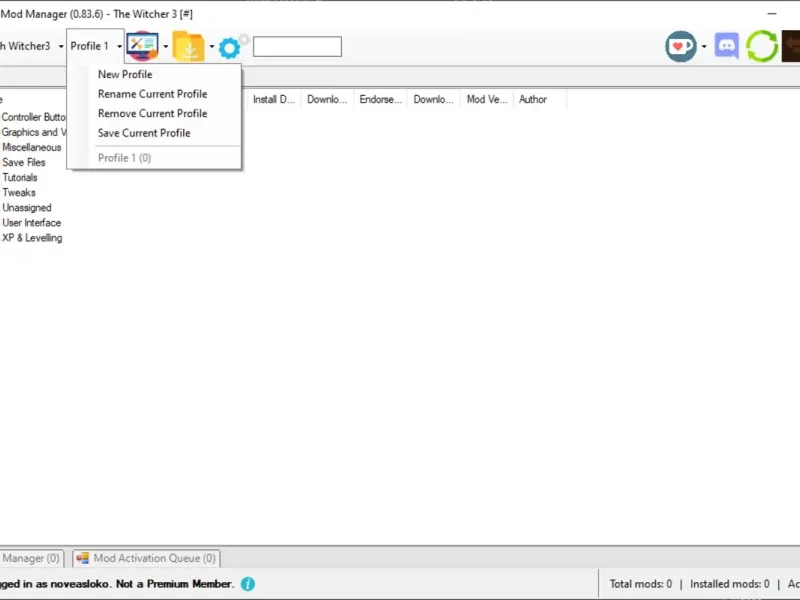This screenshot has height=600, width=800.
Task: Select the Save Files category
Action: pos(23,162)
